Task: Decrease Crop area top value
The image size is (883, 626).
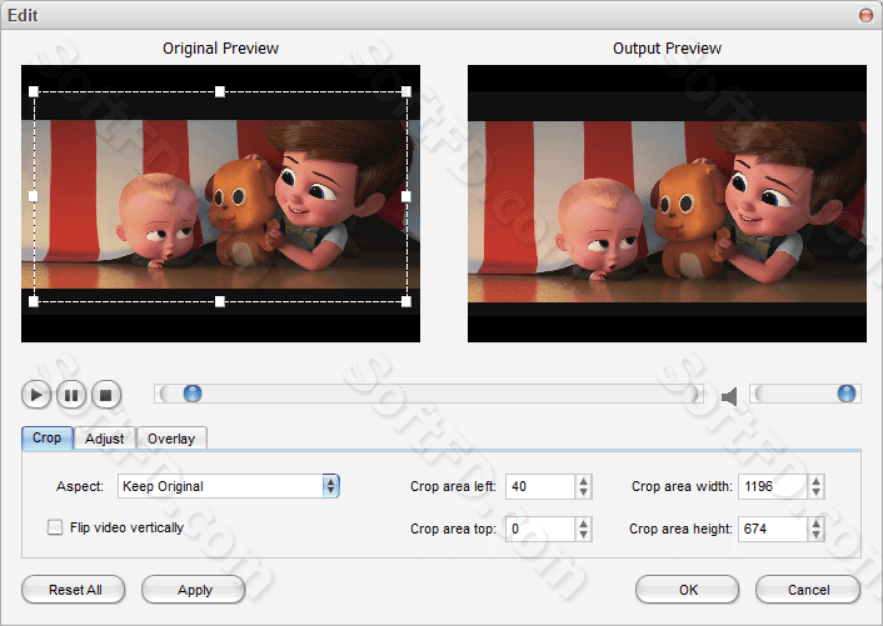Action: click(x=583, y=535)
